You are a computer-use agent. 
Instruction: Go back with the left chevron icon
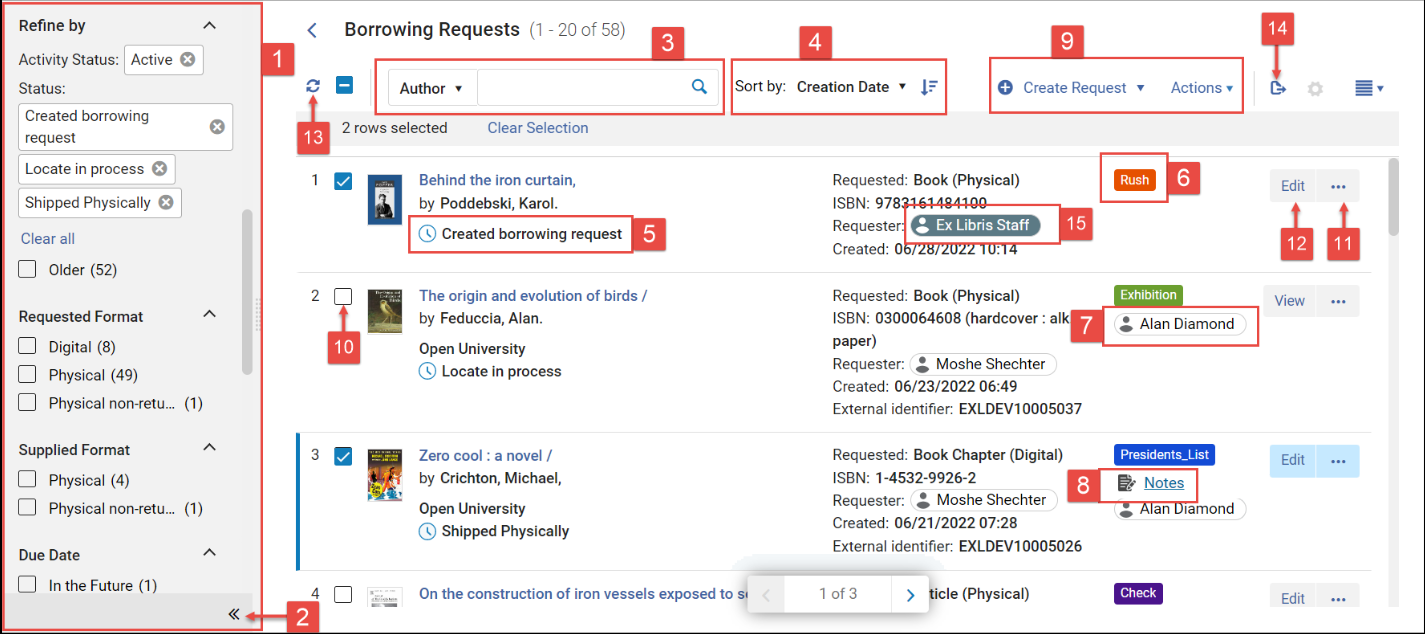[312, 30]
